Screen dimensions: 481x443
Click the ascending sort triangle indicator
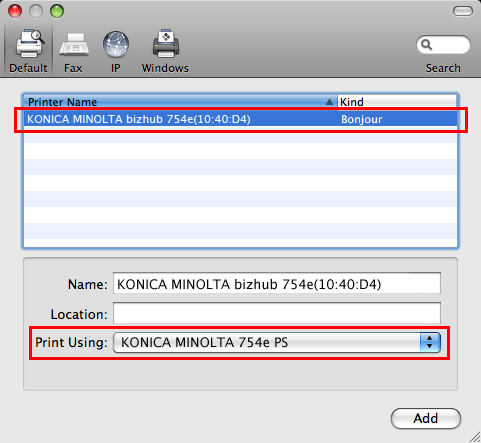(x=329, y=102)
